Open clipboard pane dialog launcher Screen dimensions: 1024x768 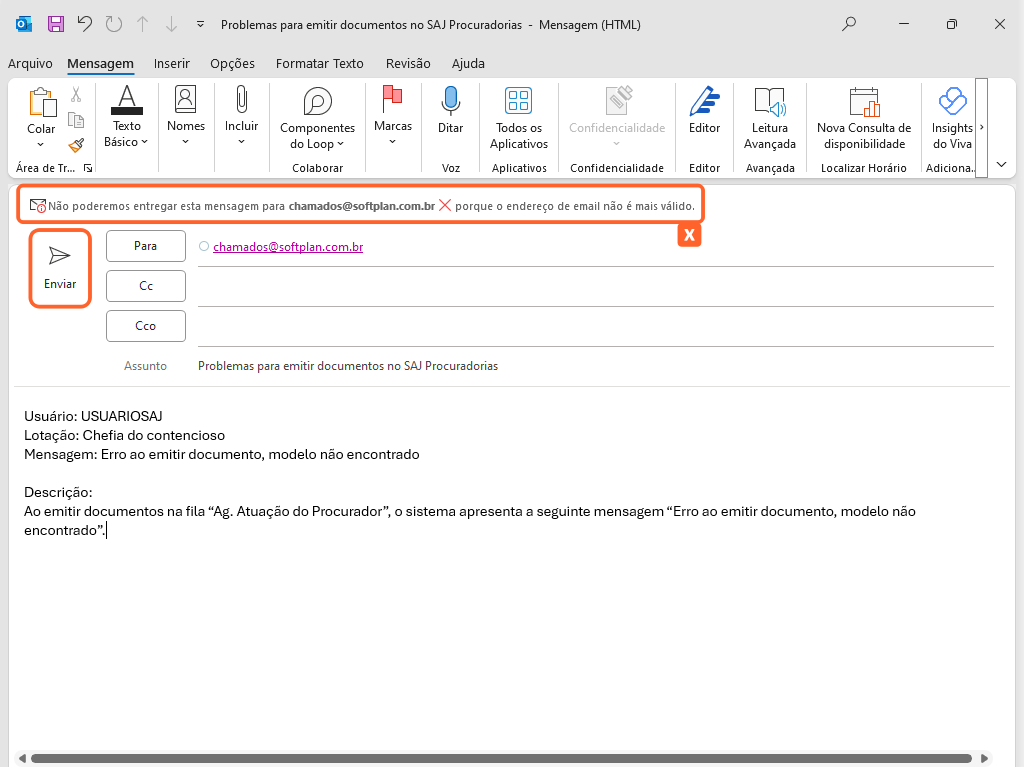[x=88, y=168]
